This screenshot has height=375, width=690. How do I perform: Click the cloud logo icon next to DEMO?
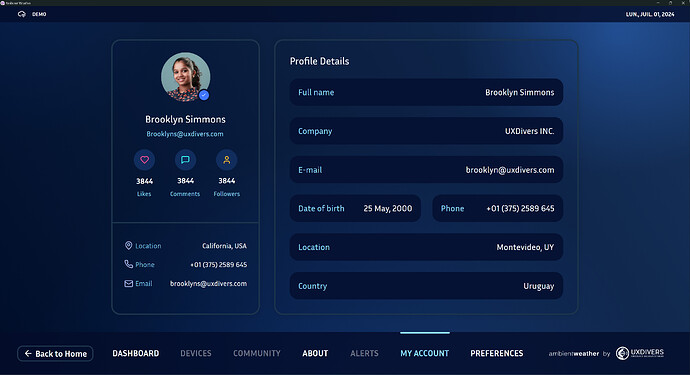click(x=22, y=14)
